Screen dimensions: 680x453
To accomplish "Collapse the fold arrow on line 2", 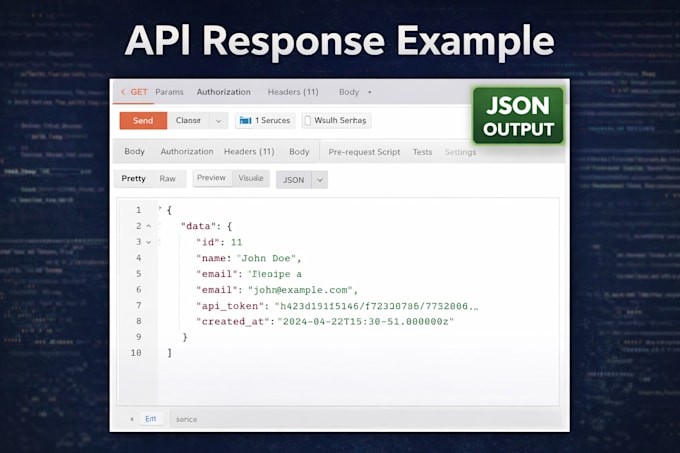I will [x=149, y=226].
